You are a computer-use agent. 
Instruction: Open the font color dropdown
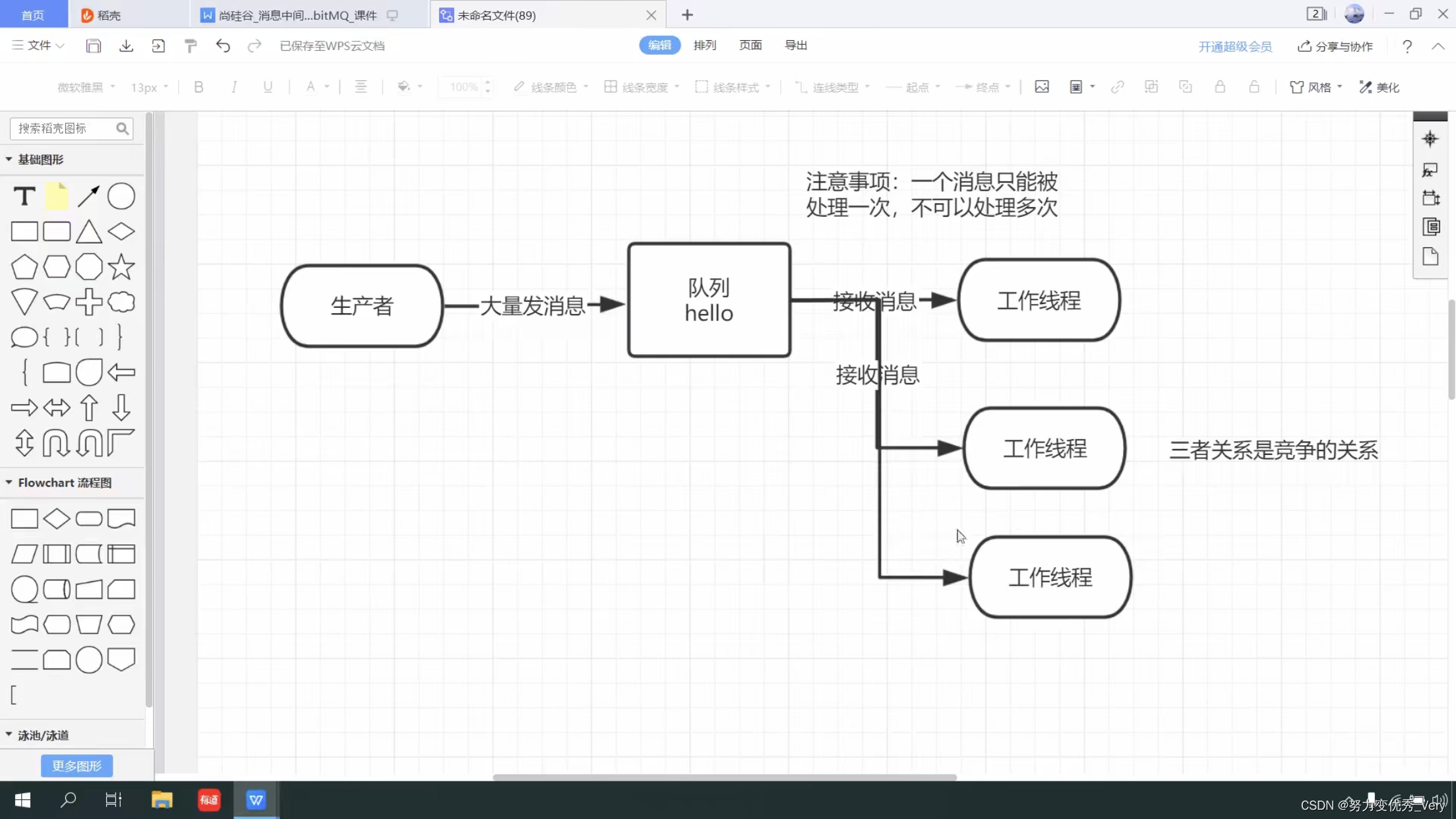(317, 87)
